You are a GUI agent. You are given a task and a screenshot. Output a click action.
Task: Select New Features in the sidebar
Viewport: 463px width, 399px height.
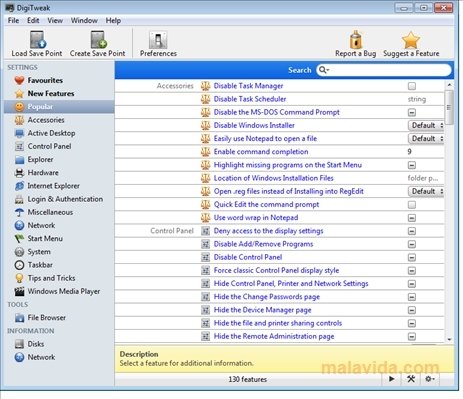click(x=51, y=94)
